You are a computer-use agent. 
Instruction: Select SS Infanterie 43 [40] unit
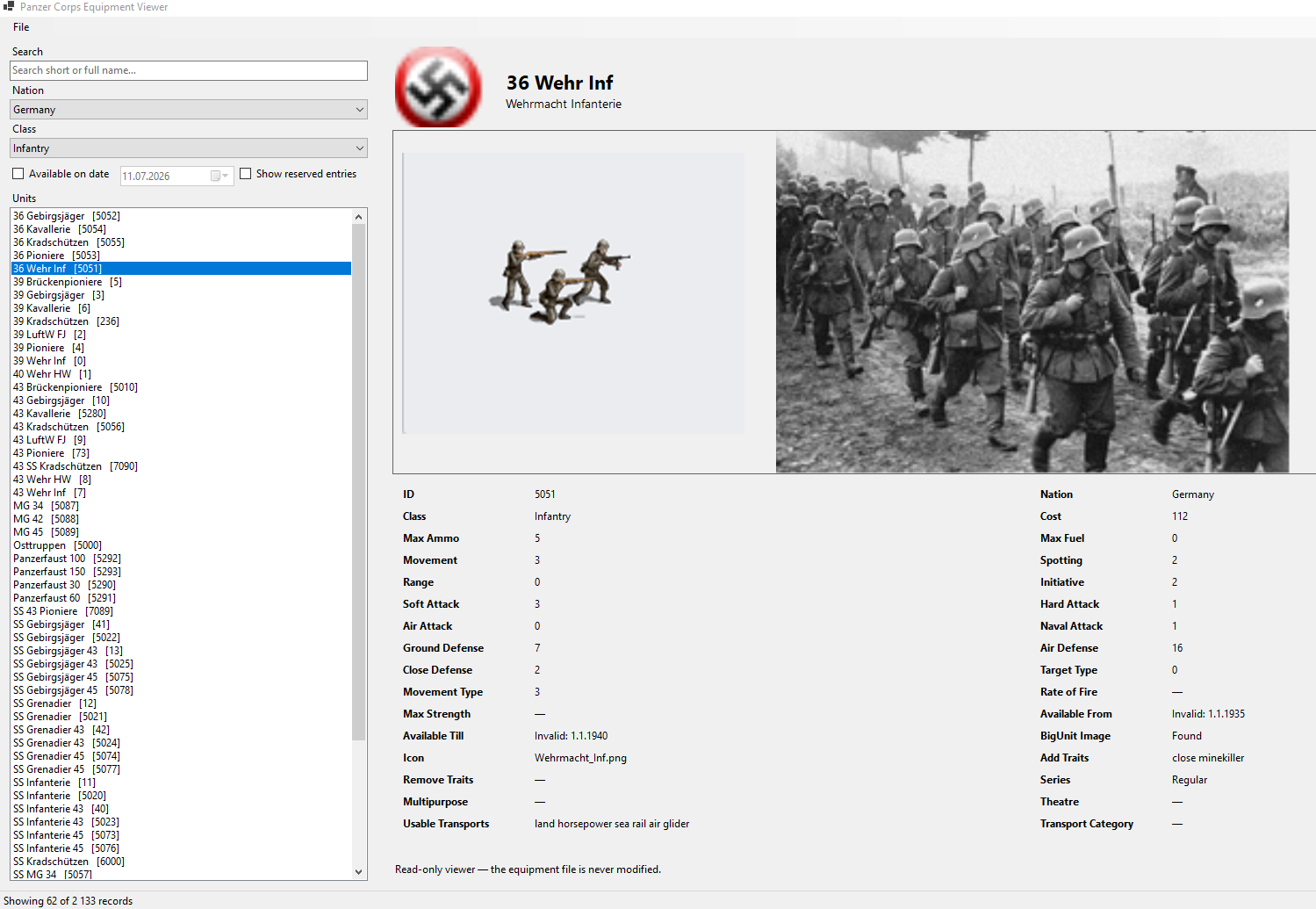[181, 809]
